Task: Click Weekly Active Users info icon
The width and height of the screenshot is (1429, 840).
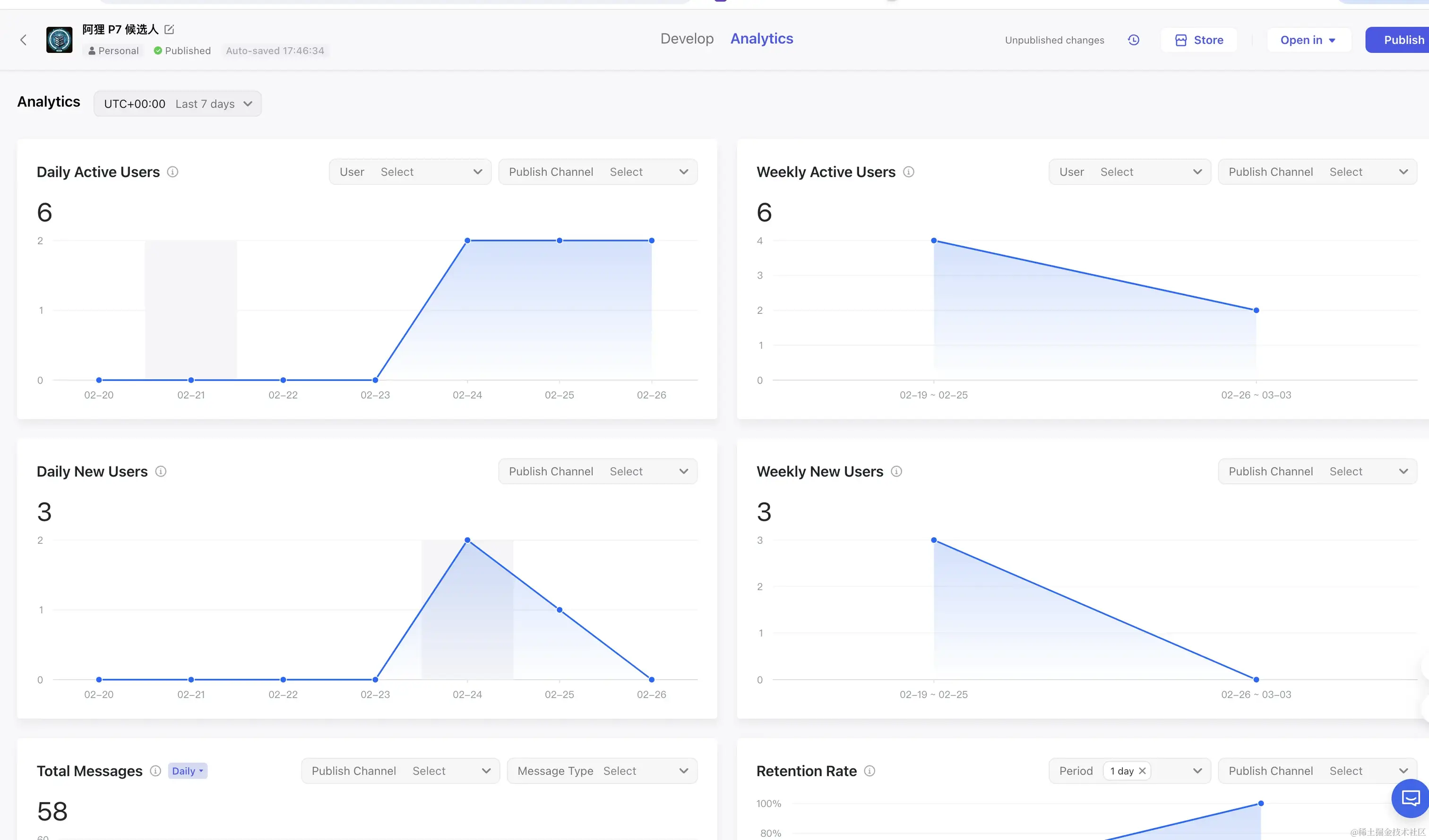Action: (908, 172)
